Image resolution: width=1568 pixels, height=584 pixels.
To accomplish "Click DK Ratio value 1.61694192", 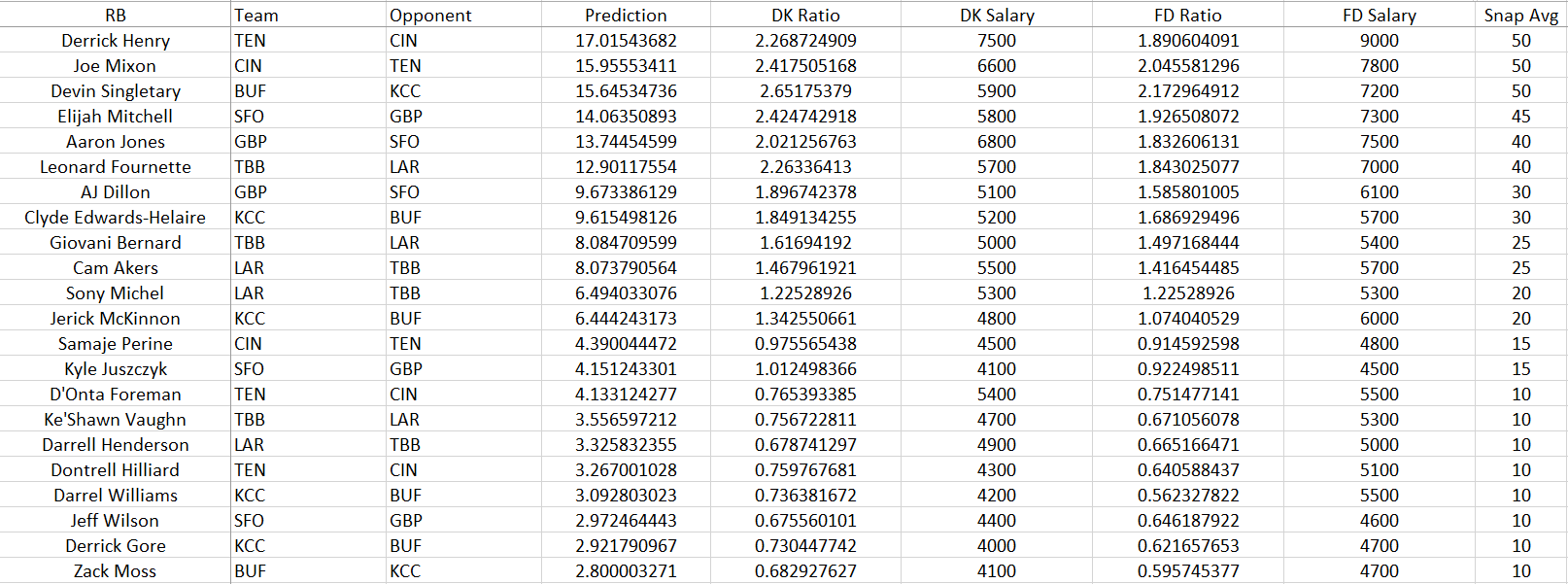I will point(805,242).
